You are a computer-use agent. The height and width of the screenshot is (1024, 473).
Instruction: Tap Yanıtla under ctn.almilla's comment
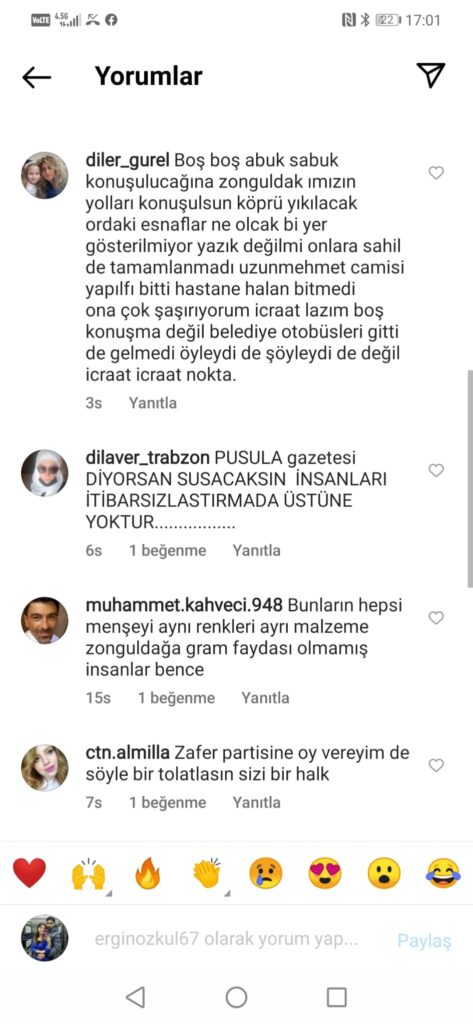(x=257, y=803)
